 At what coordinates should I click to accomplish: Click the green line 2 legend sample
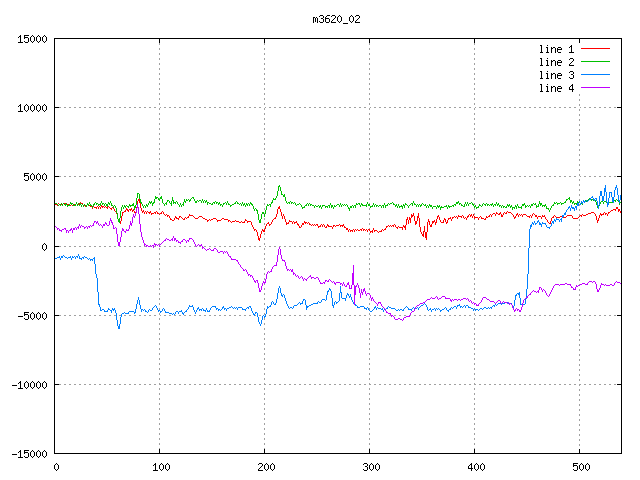595,62
